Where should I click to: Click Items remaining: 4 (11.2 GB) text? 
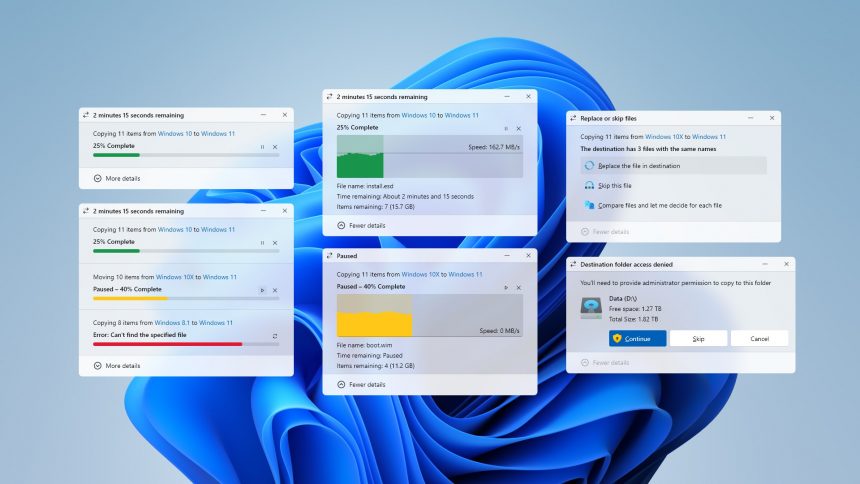pos(375,366)
